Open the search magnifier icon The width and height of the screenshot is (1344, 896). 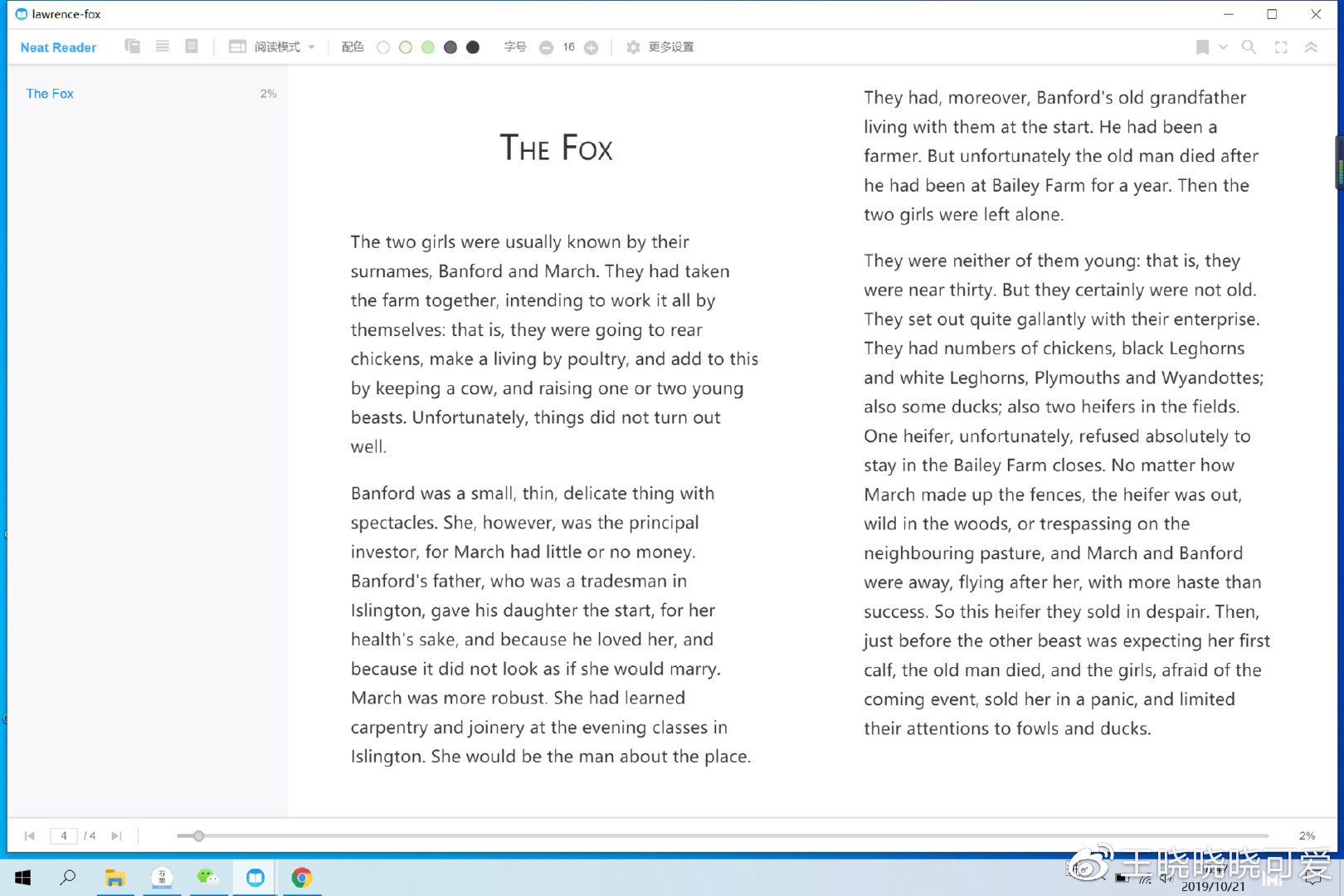coord(1249,47)
